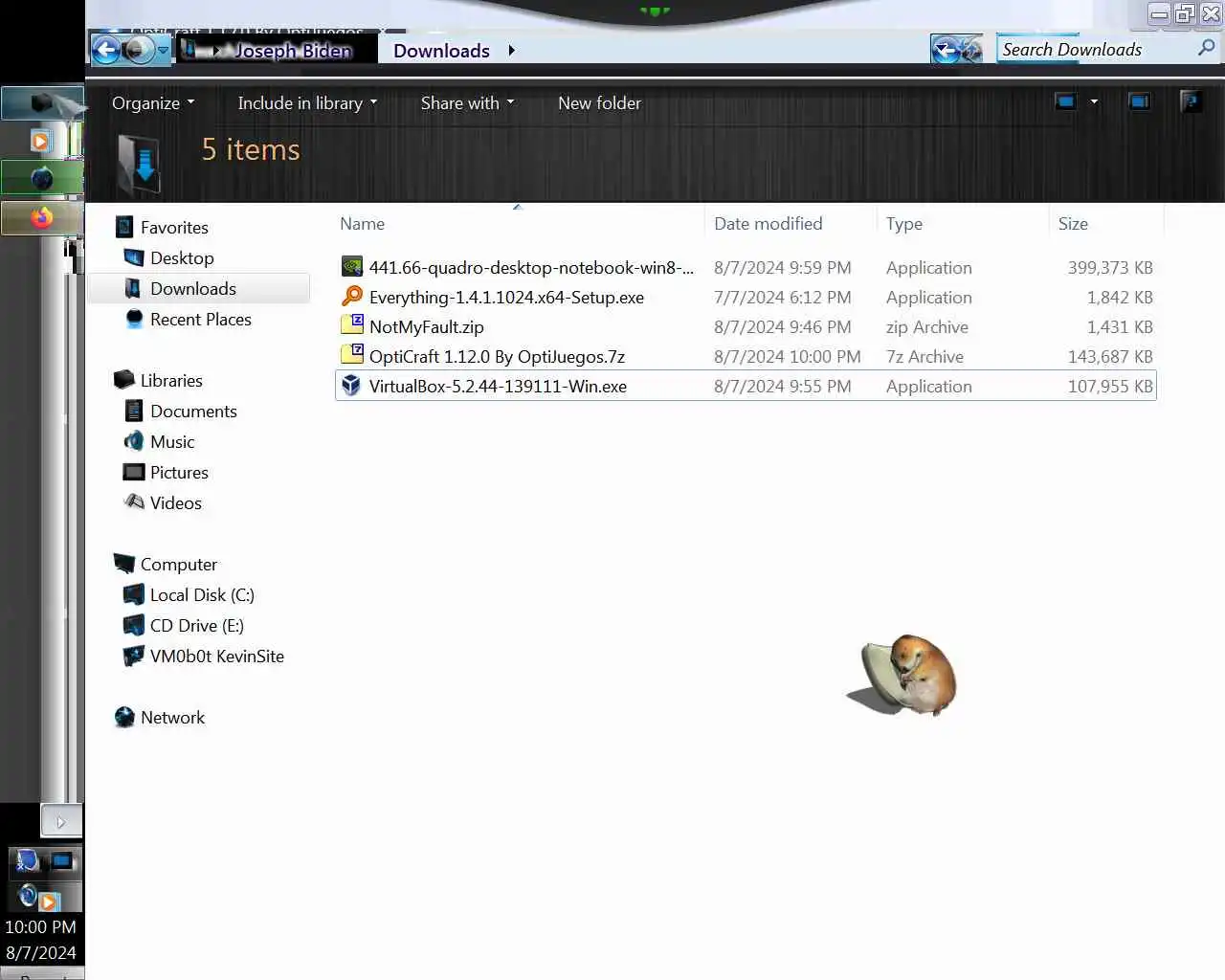Click the VirtualBox installer cube icon
The image size is (1225, 980).
(x=352, y=385)
